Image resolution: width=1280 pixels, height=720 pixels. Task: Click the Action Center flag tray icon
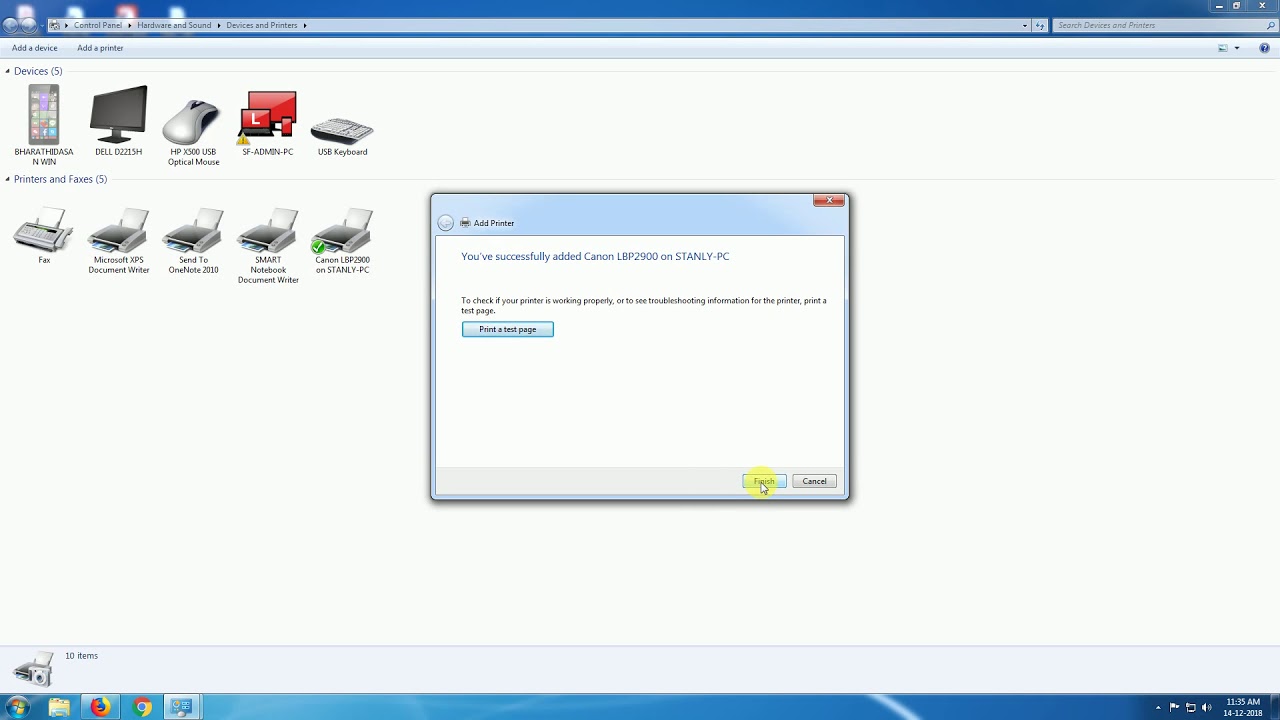[x=1174, y=707]
